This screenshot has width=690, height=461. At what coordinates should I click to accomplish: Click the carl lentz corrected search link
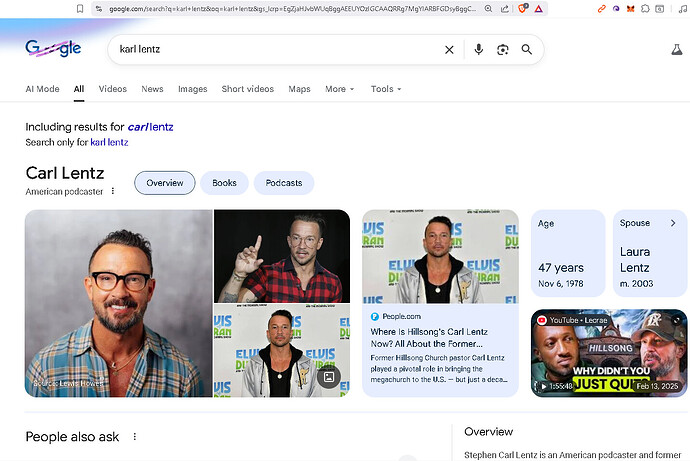[150, 127]
